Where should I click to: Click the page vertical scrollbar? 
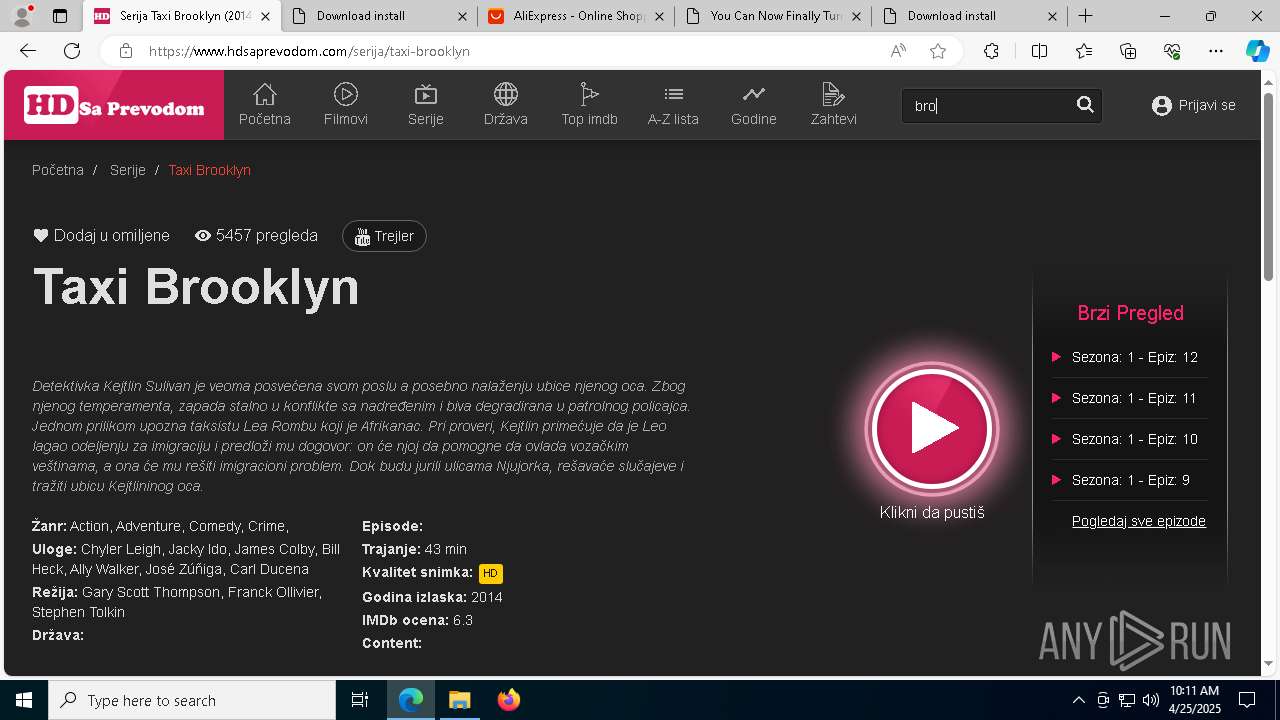[x=1269, y=186]
